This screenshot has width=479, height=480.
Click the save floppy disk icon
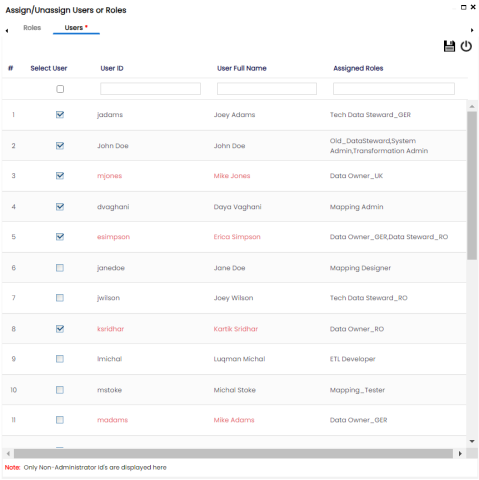point(449,46)
